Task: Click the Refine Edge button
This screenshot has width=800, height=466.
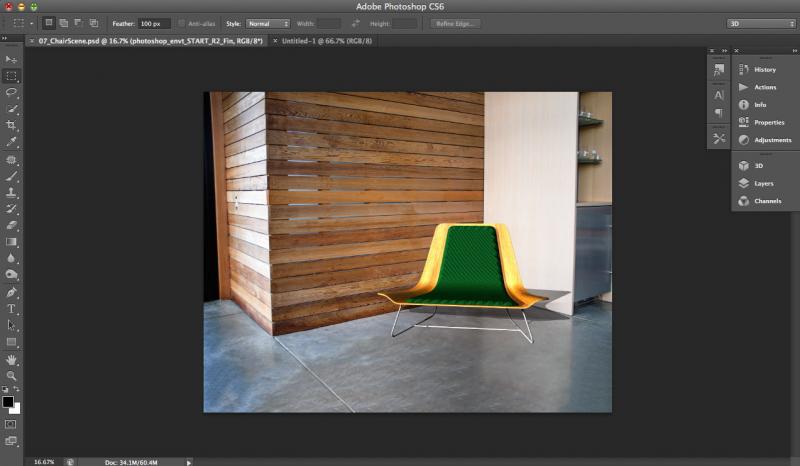Action: tap(454, 23)
